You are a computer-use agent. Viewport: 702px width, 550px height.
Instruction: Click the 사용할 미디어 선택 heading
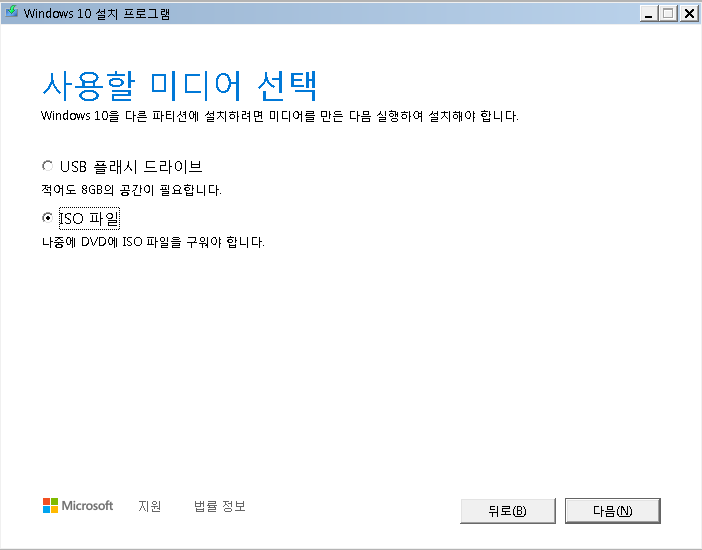point(180,86)
